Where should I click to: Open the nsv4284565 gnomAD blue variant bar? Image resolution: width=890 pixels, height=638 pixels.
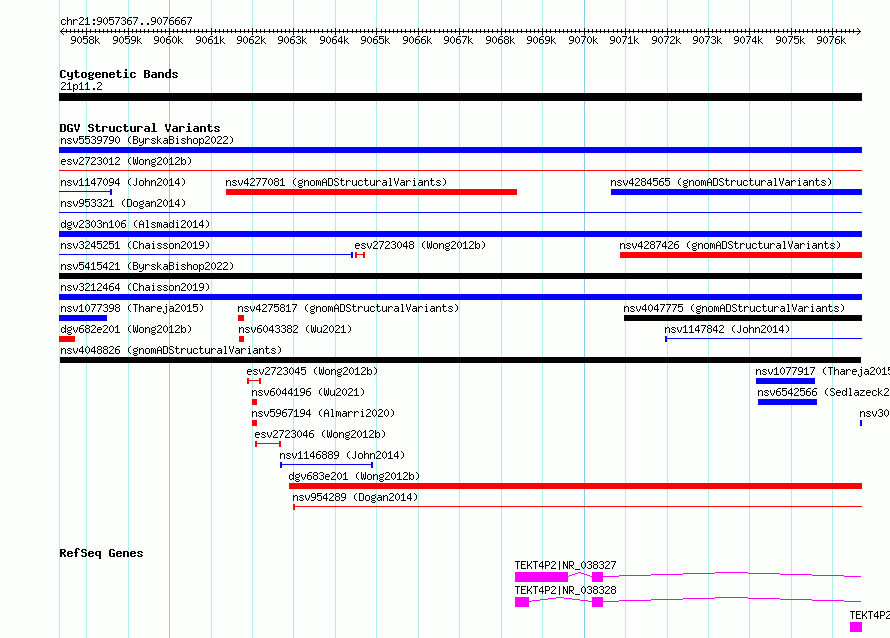tap(736, 192)
